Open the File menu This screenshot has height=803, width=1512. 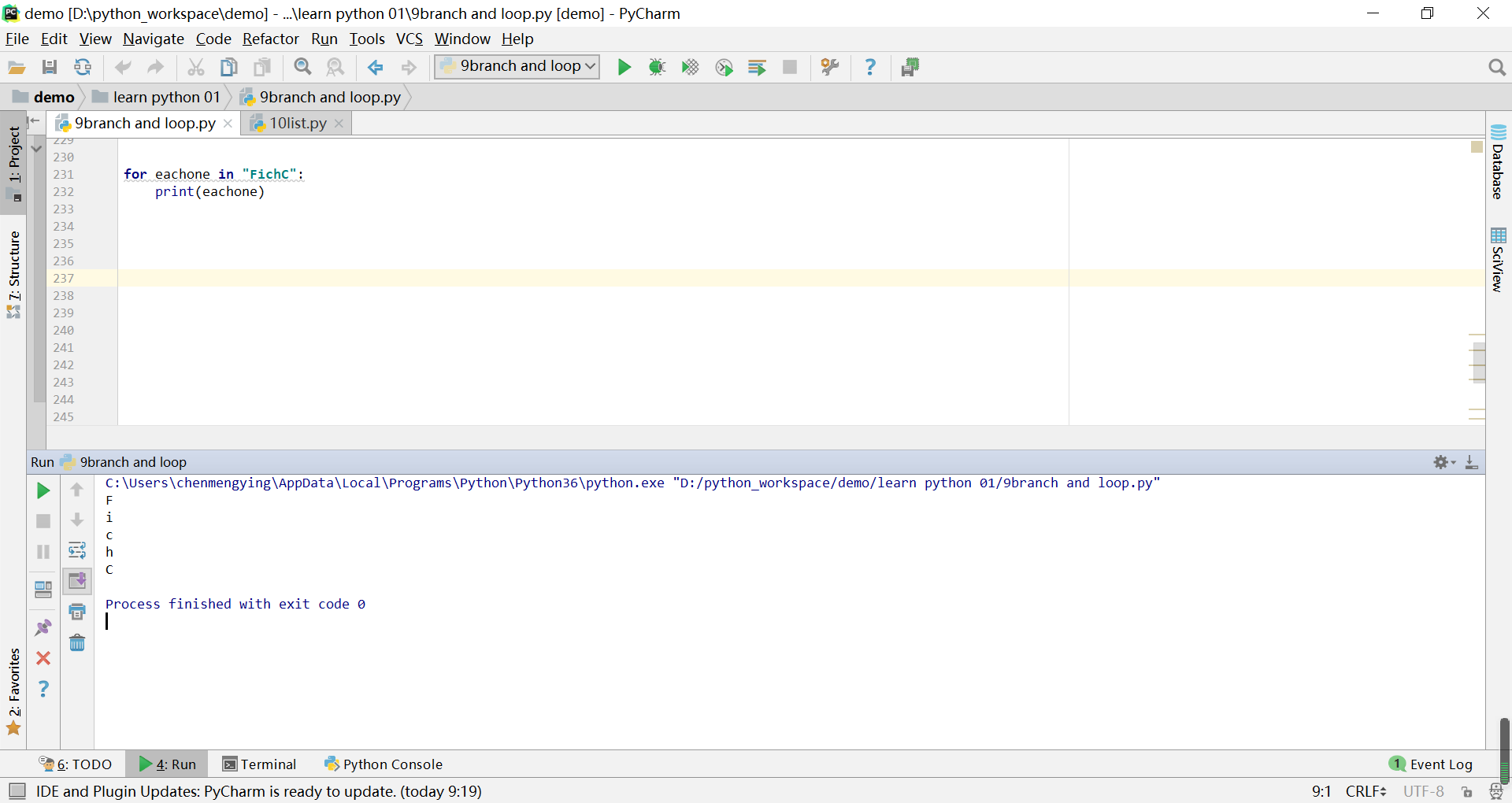[17, 39]
